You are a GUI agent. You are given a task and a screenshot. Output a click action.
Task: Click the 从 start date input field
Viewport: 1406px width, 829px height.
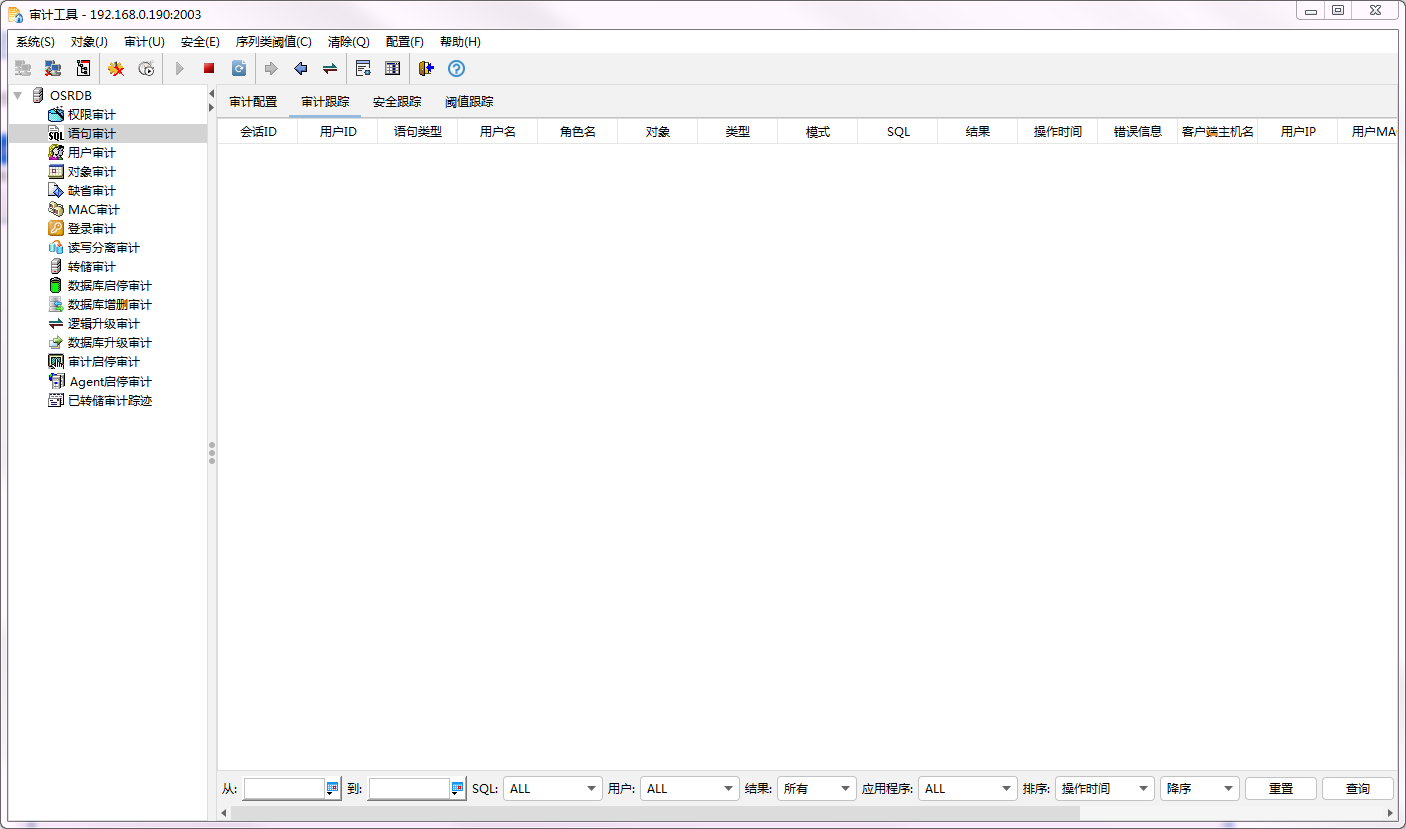tap(284, 788)
